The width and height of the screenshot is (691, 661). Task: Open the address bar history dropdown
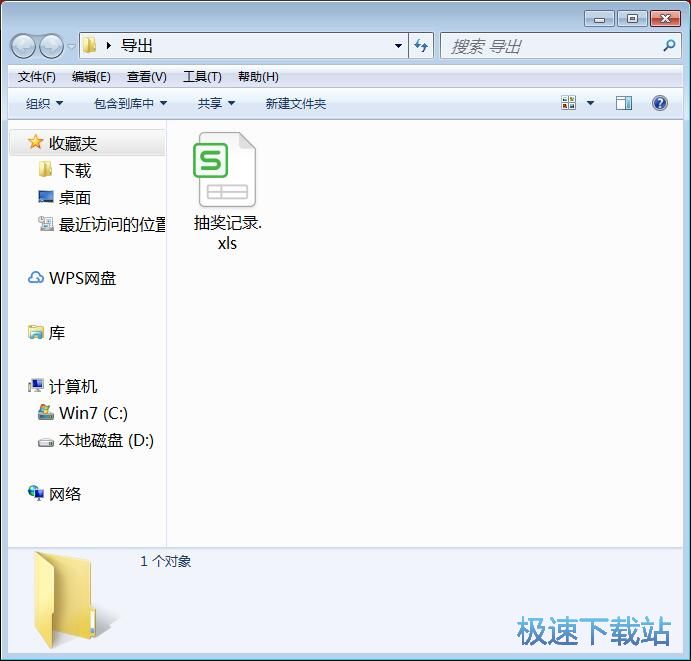coord(398,45)
